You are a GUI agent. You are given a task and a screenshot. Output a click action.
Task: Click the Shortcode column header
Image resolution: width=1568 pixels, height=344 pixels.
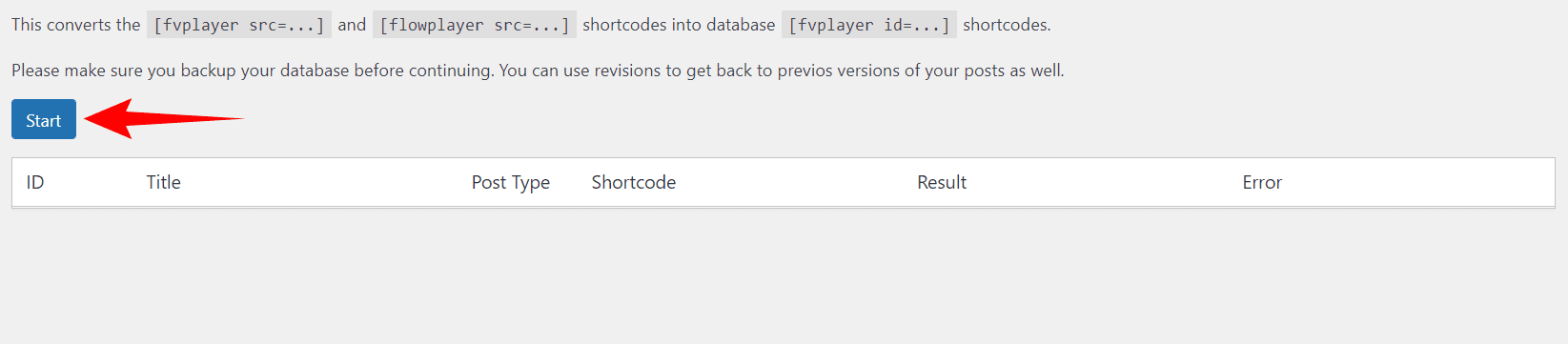[634, 182]
